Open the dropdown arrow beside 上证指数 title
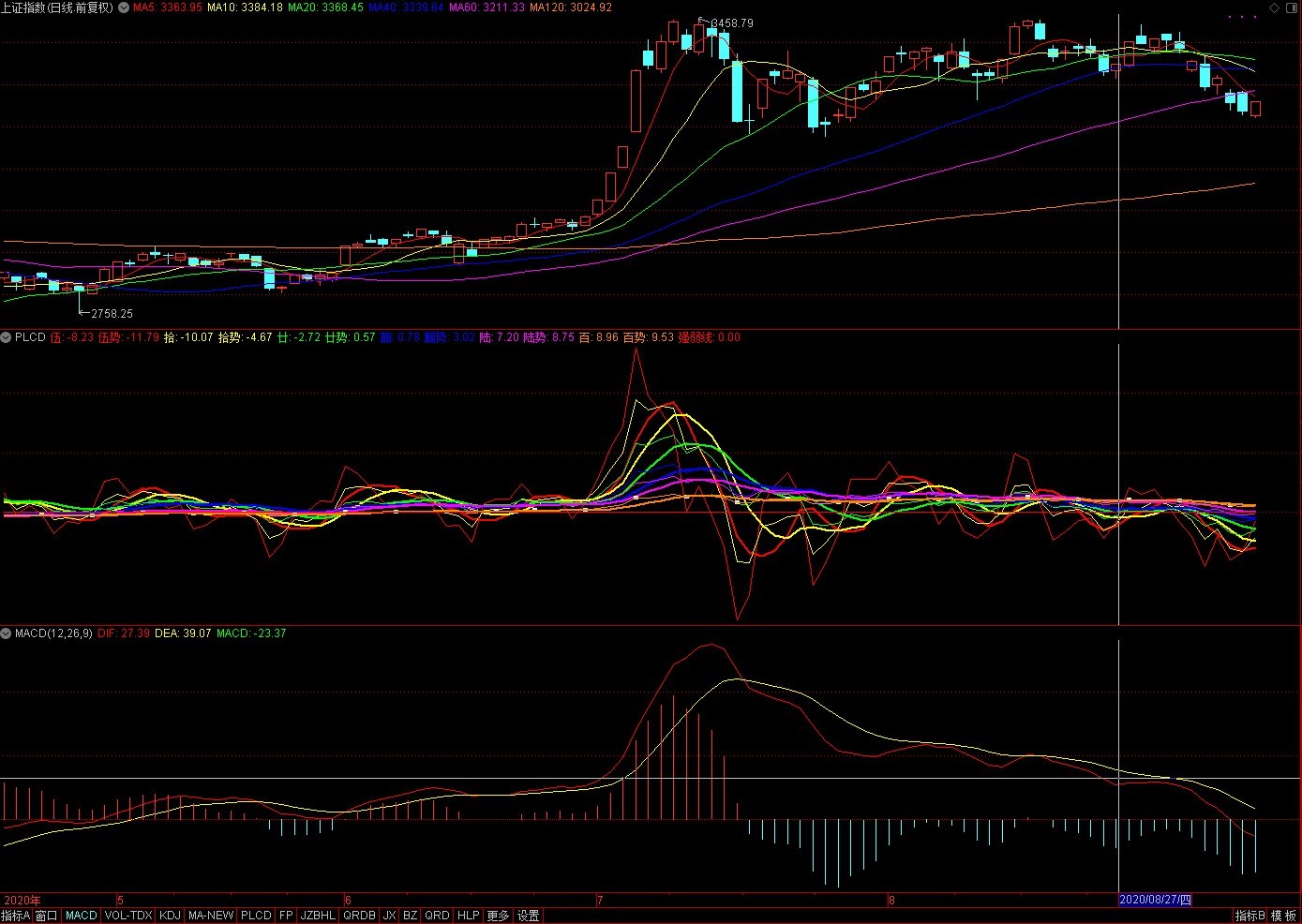Screen dimensions: 1302x924 [x=124, y=7]
